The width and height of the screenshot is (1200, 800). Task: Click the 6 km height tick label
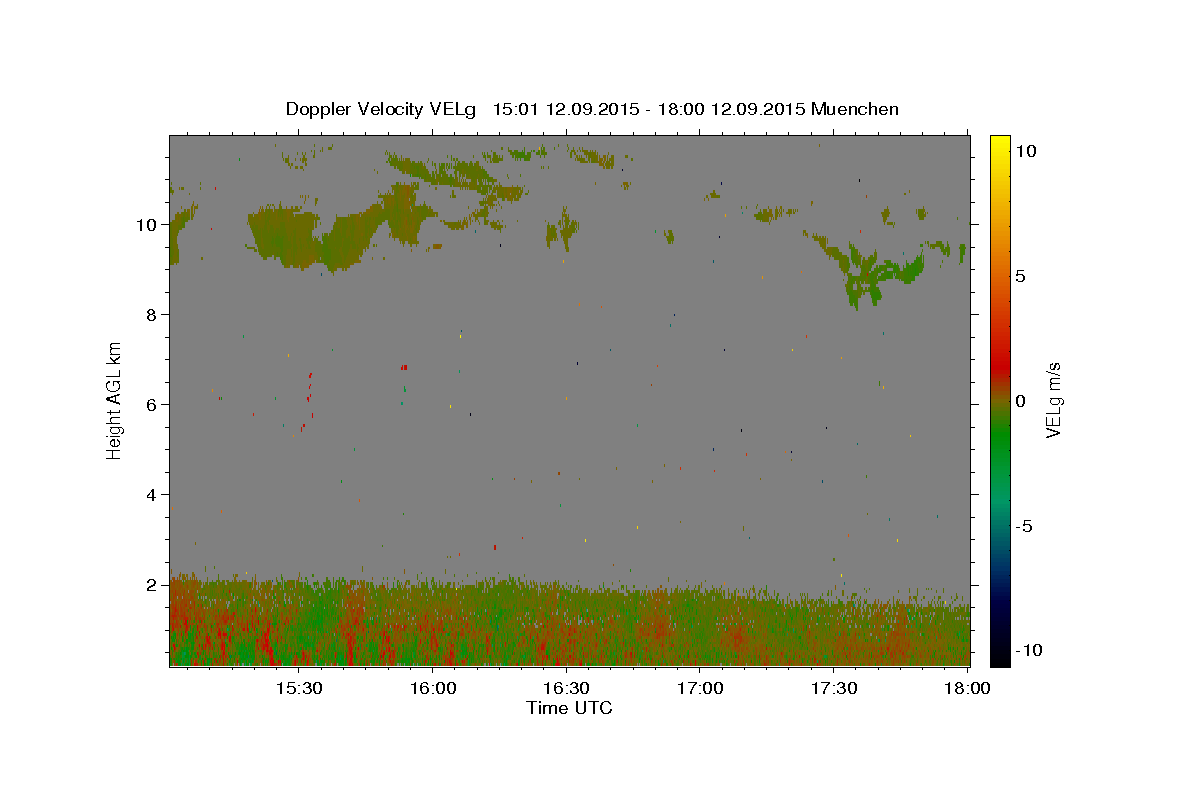click(152, 405)
